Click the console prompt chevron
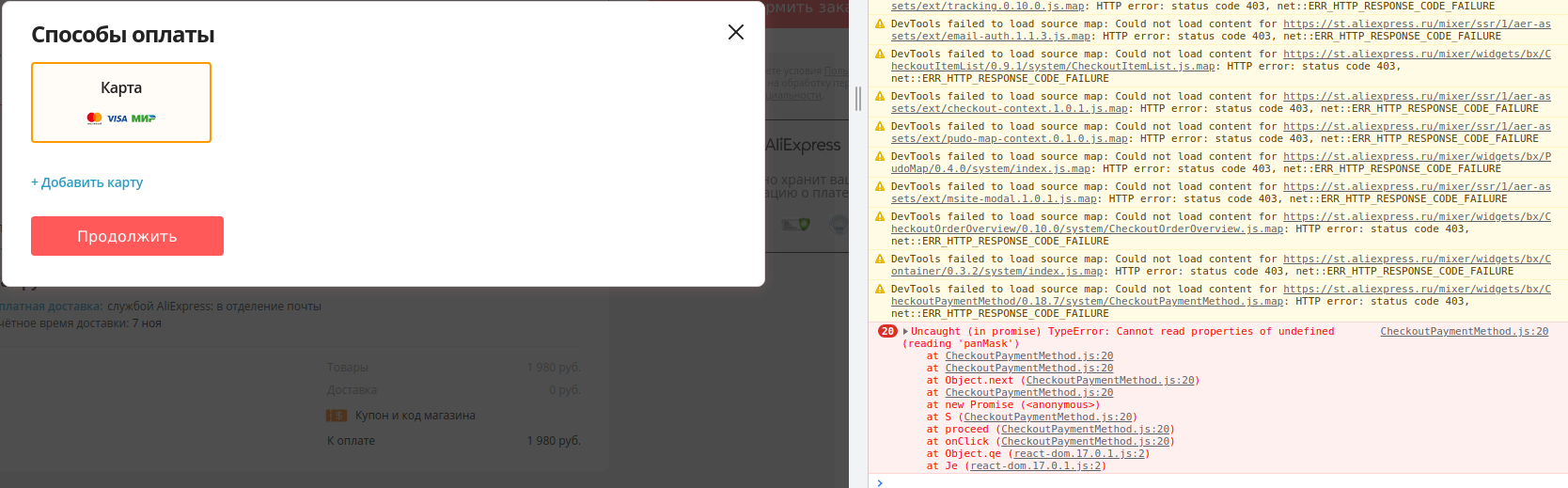This screenshot has height=488, width=1568. coord(880,482)
